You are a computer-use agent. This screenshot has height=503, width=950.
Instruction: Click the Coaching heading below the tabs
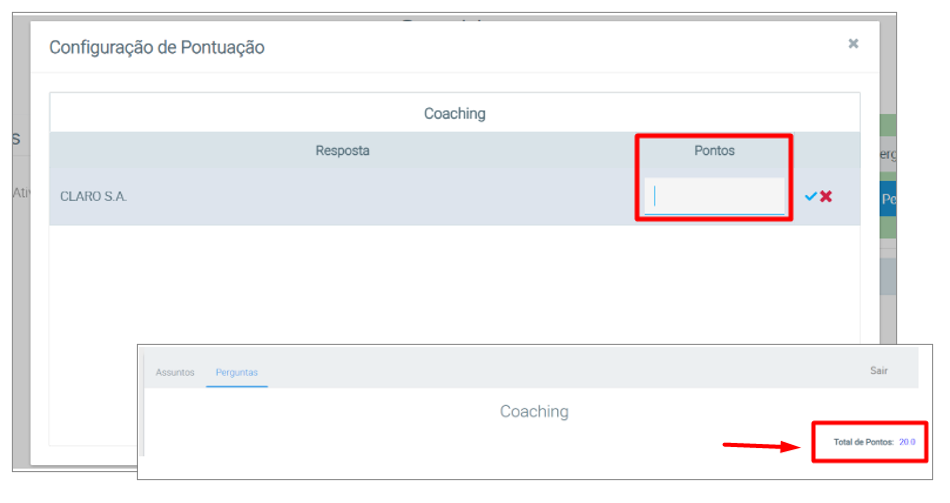(x=534, y=411)
